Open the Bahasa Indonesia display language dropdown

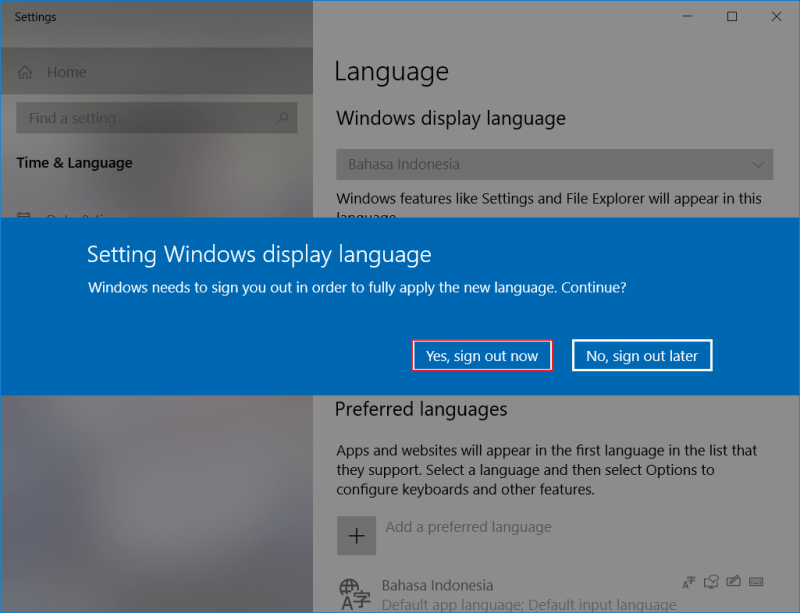(555, 164)
